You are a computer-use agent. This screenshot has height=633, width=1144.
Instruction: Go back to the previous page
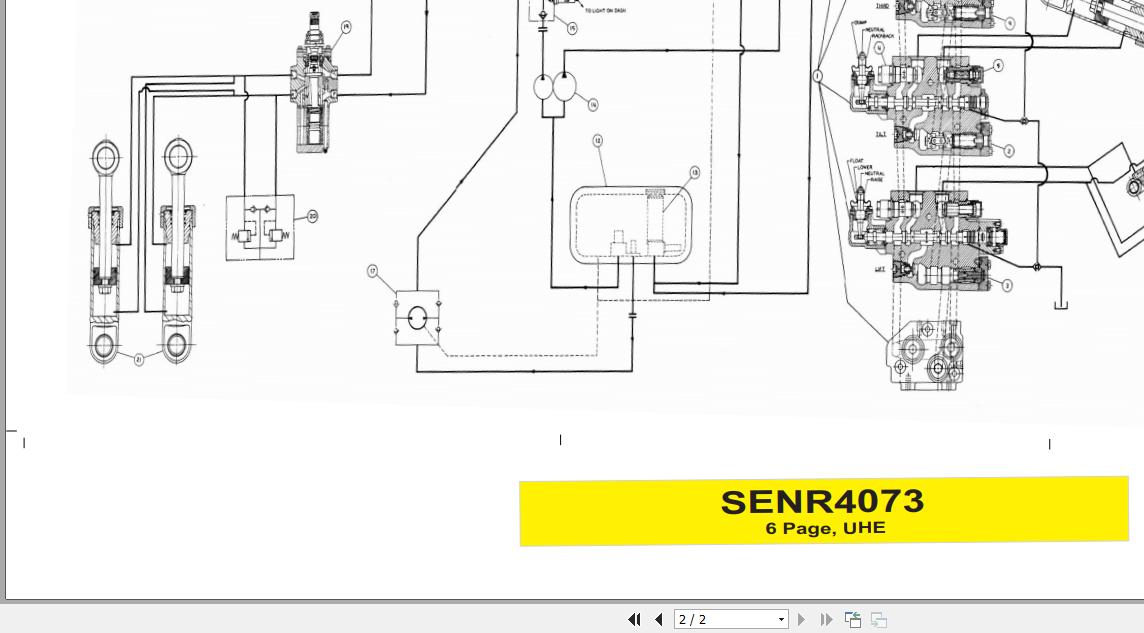(659, 620)
